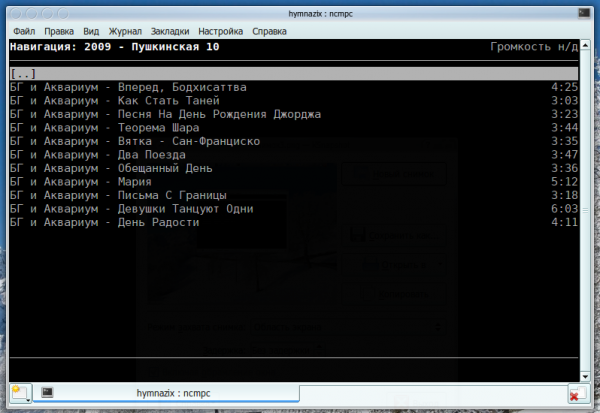Open the Правка menu
600x413 pixels.
point(59,31)
